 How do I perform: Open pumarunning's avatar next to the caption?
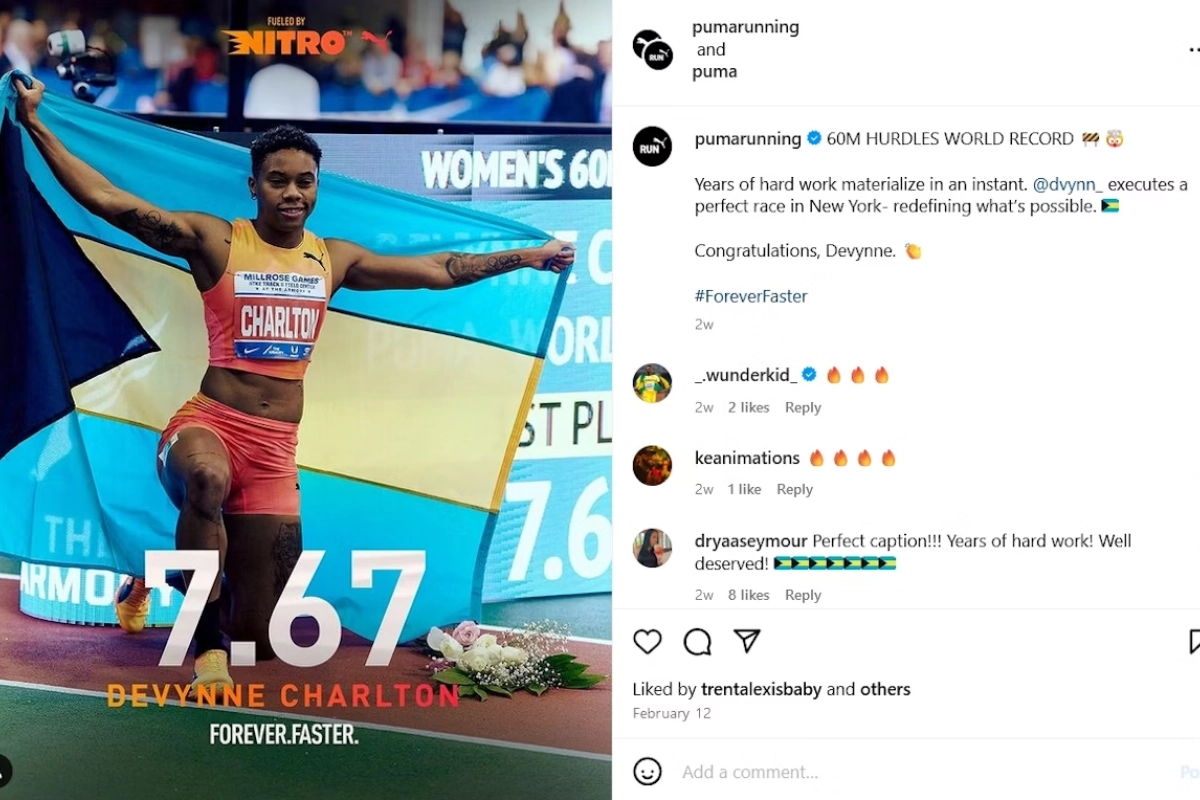652,147
